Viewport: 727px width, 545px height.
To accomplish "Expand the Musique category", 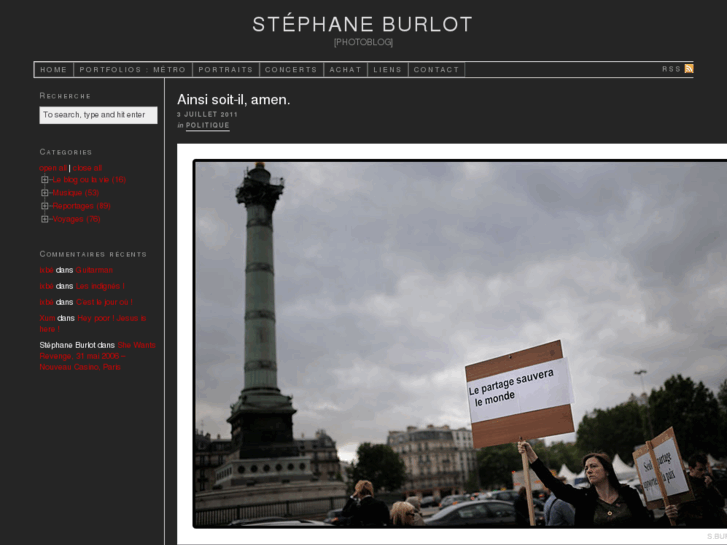I will pos(45,192).
